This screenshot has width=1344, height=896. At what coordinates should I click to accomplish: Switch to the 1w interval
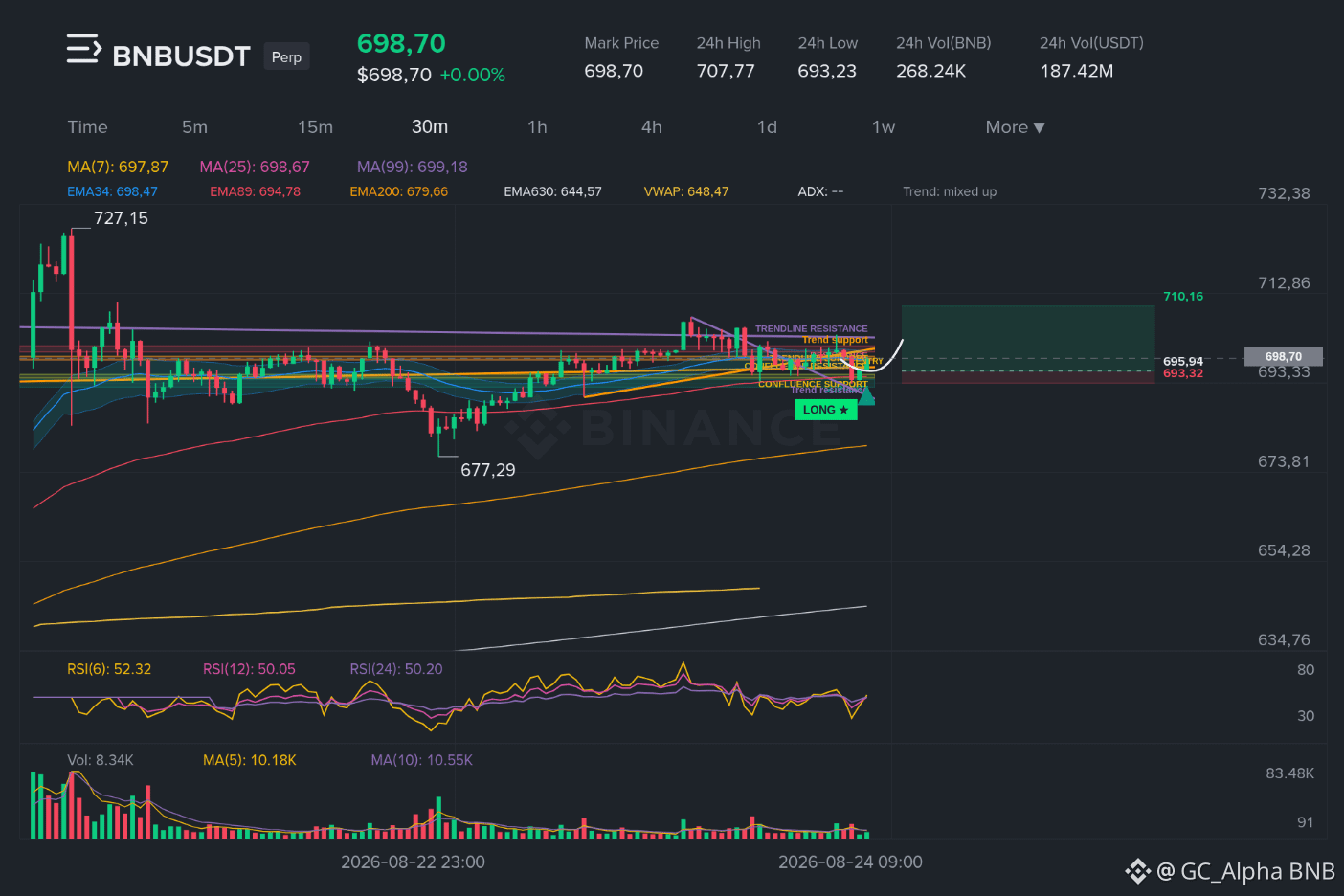point(884,127)
